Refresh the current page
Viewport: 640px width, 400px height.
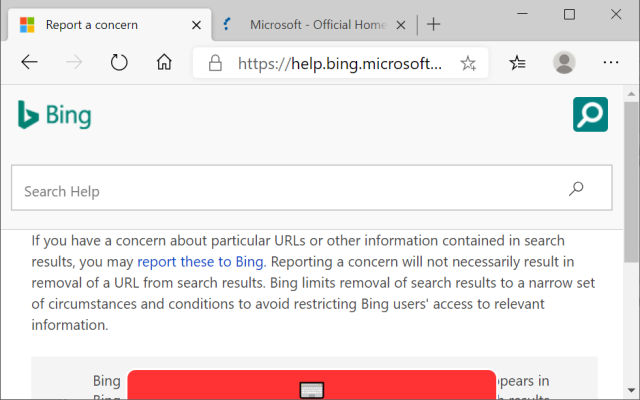coord(119,63)
